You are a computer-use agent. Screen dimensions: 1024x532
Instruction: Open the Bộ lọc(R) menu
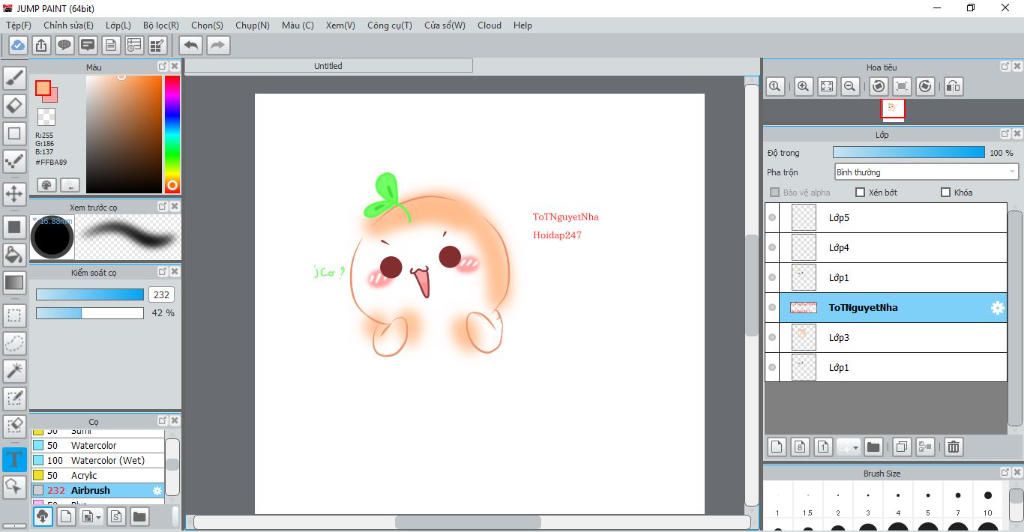[161, 25]
